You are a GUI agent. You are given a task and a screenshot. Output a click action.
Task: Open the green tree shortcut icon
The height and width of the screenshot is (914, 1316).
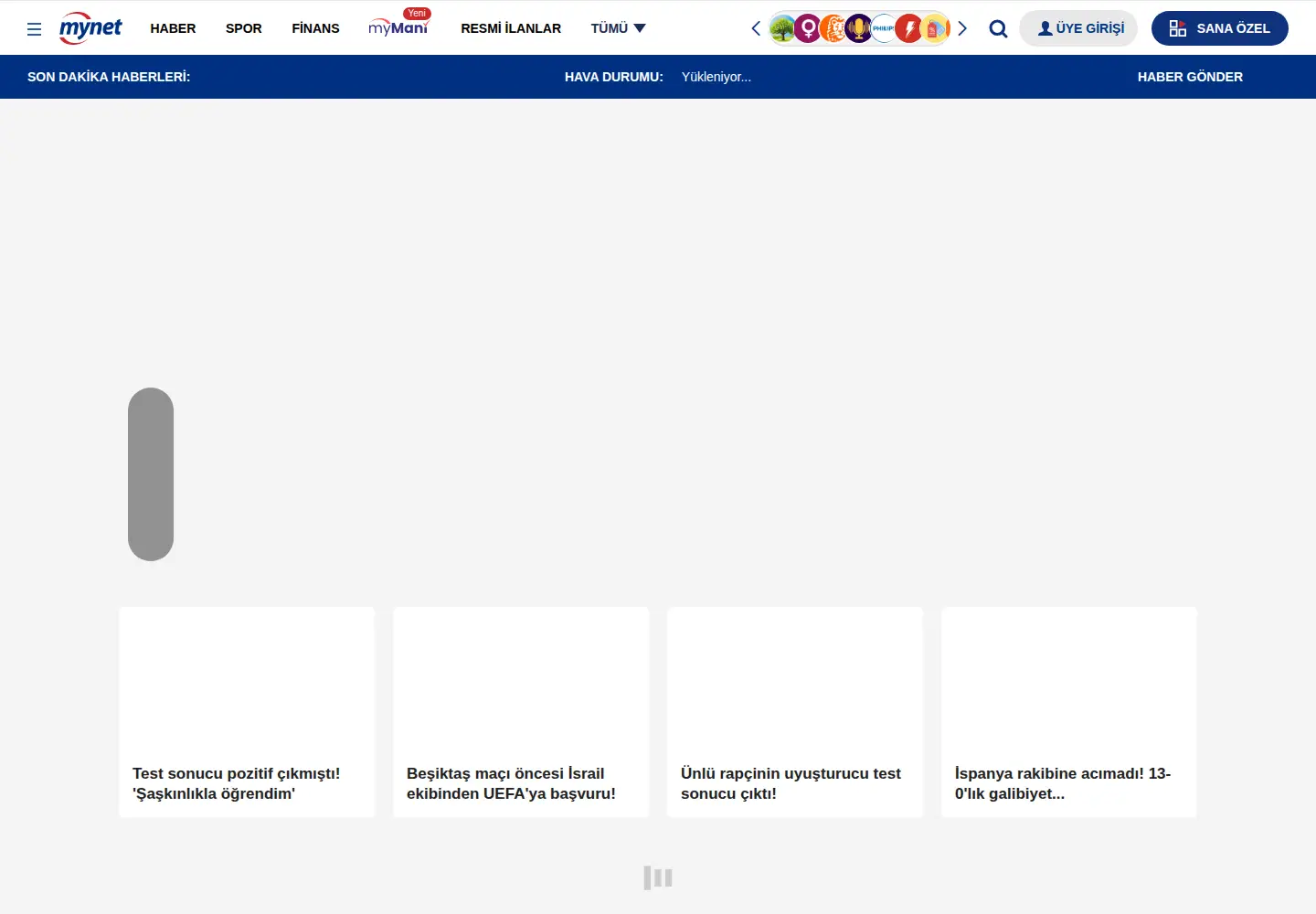coord(782,28)
